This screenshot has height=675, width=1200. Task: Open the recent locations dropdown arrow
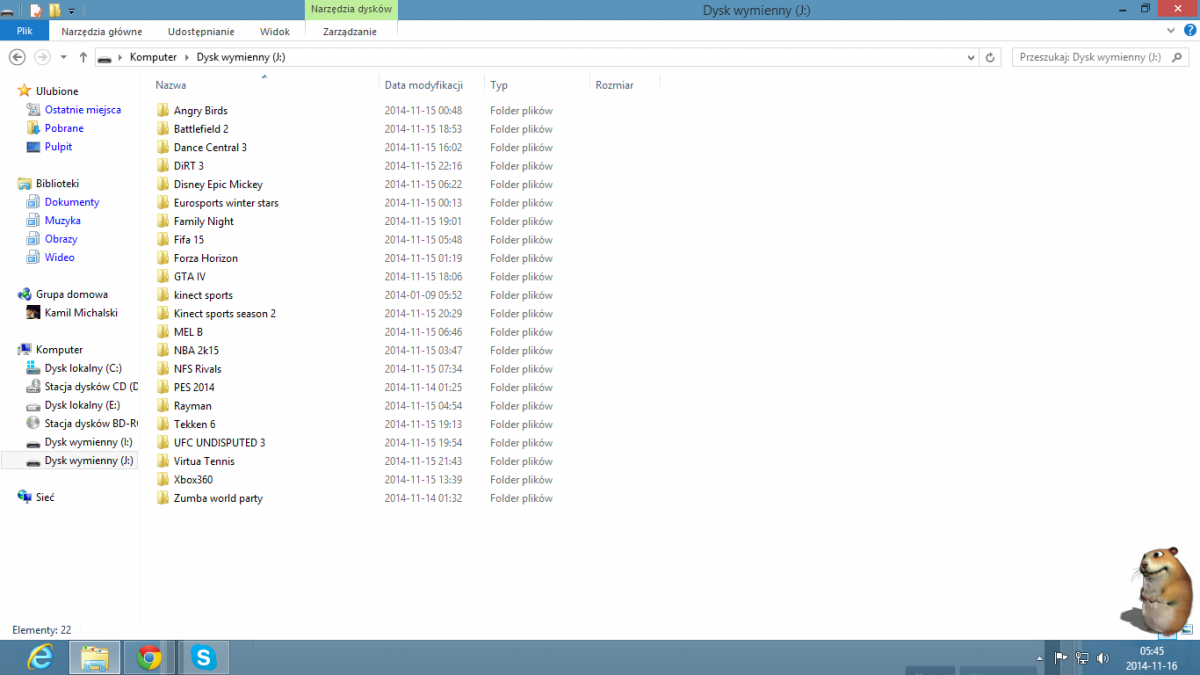click(x=63, y=57)
